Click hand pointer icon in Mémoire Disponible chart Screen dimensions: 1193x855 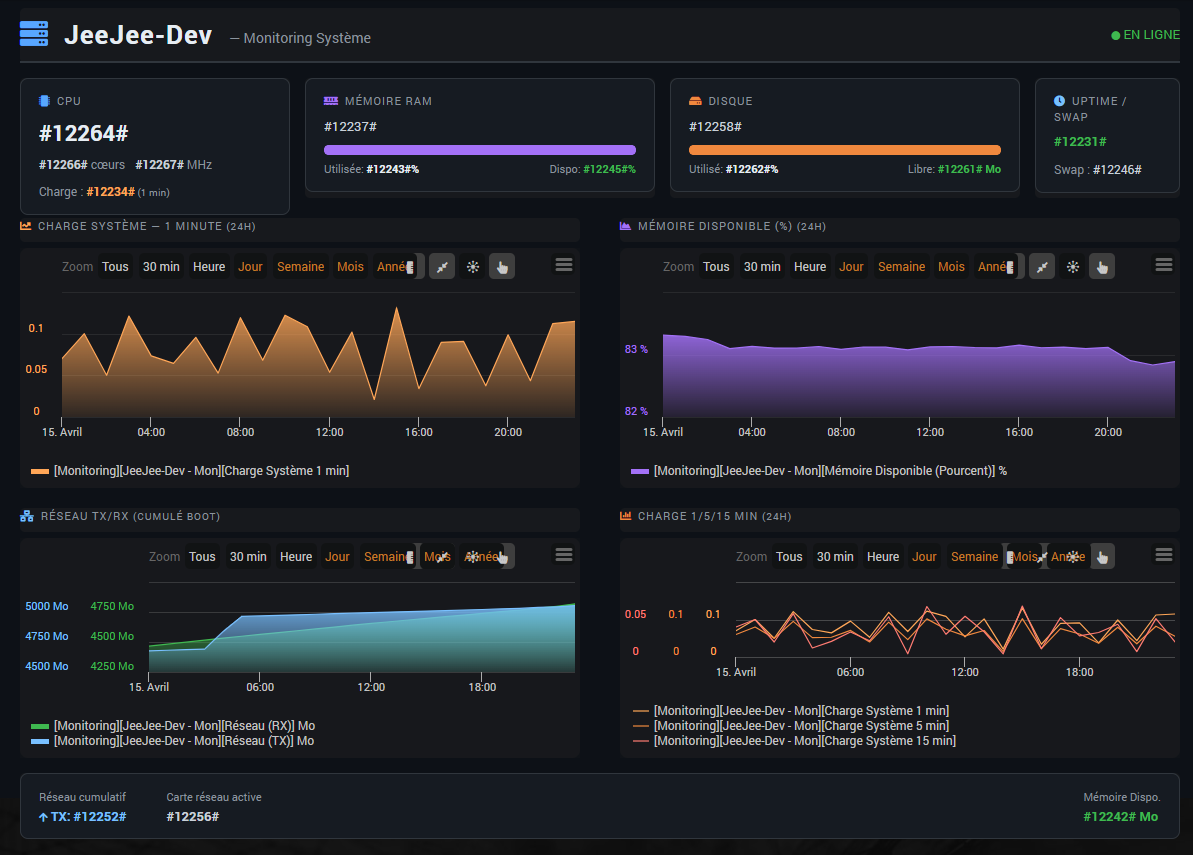1102,267
